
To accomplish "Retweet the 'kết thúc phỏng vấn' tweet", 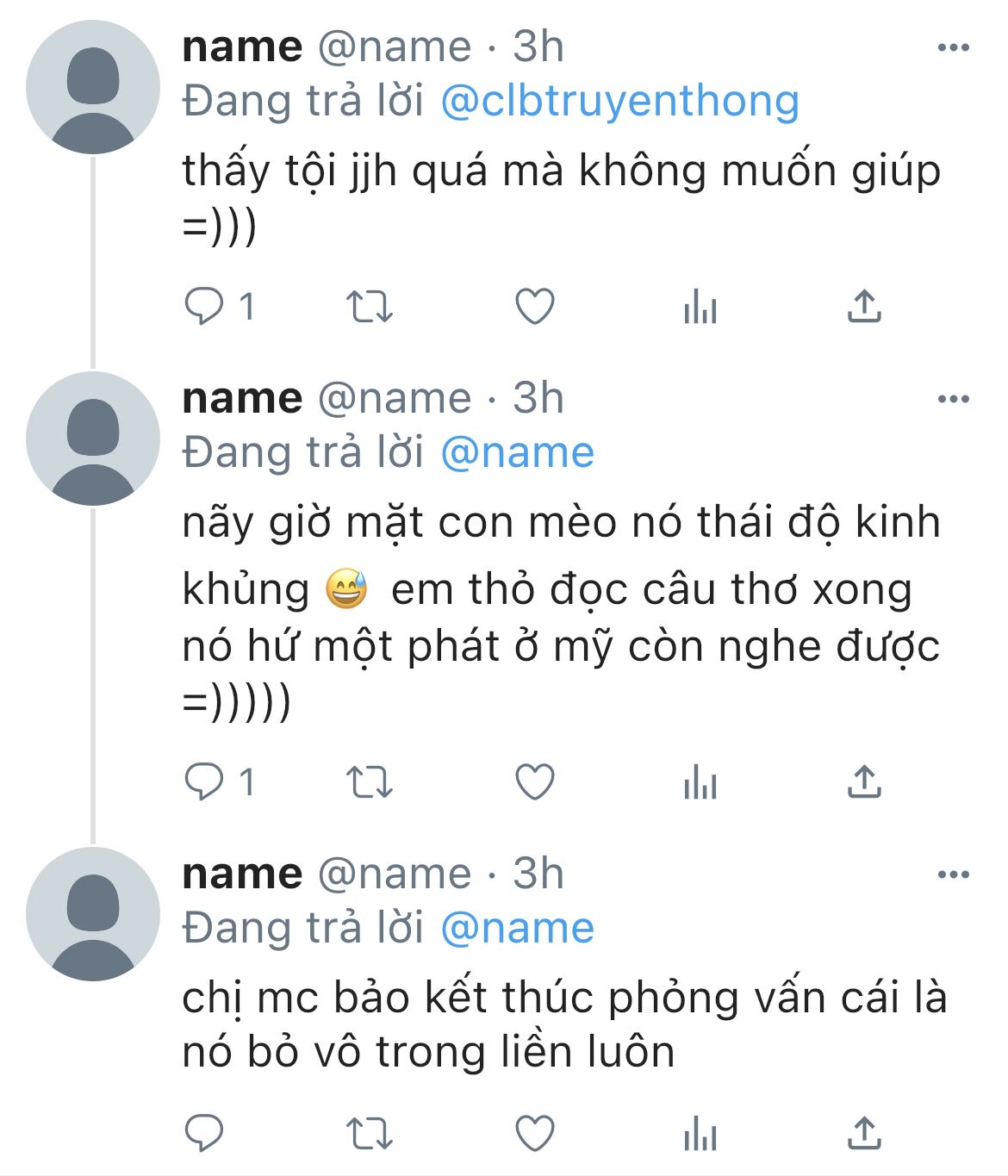I will (x=369, y=1133).
